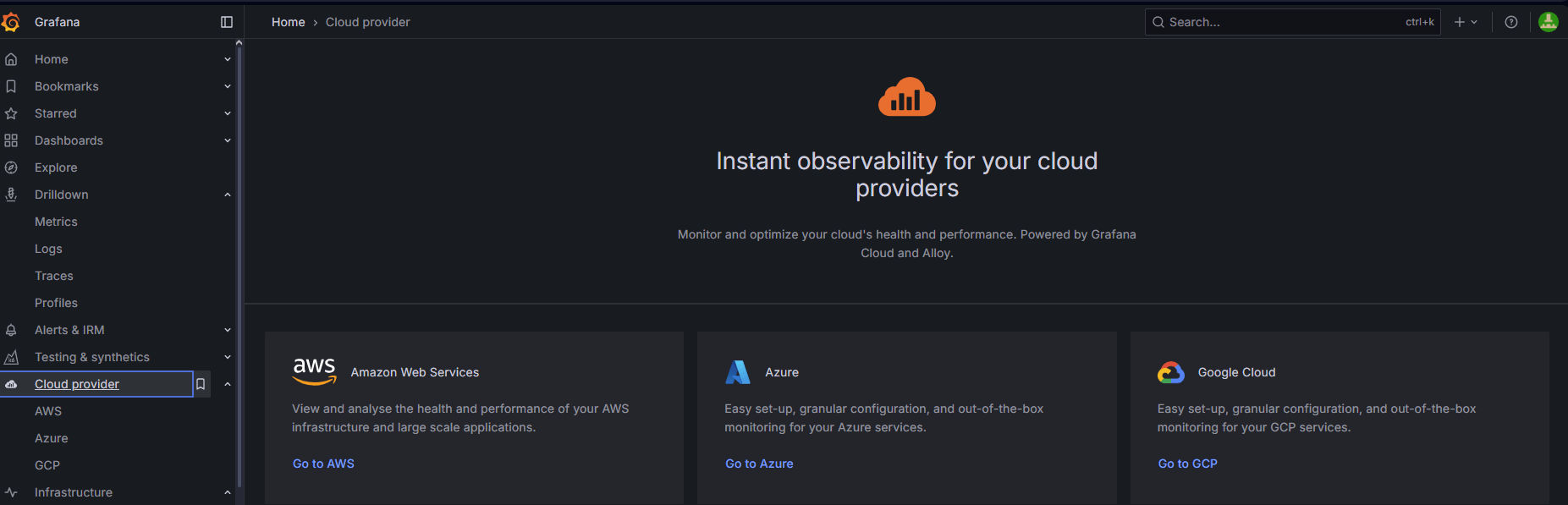Expand the Bookmarks section chevron
The image size is (1568, 505).
228,86
